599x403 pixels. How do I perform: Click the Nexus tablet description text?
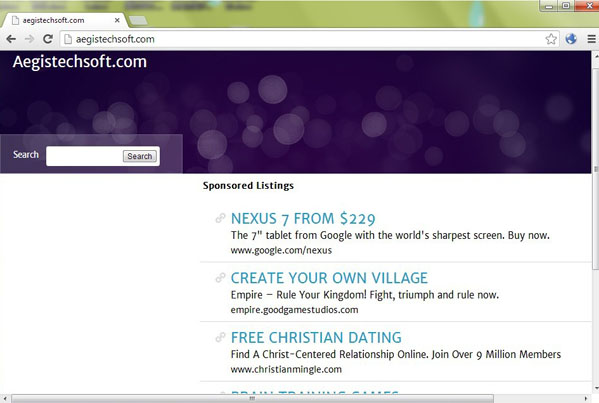390,235
